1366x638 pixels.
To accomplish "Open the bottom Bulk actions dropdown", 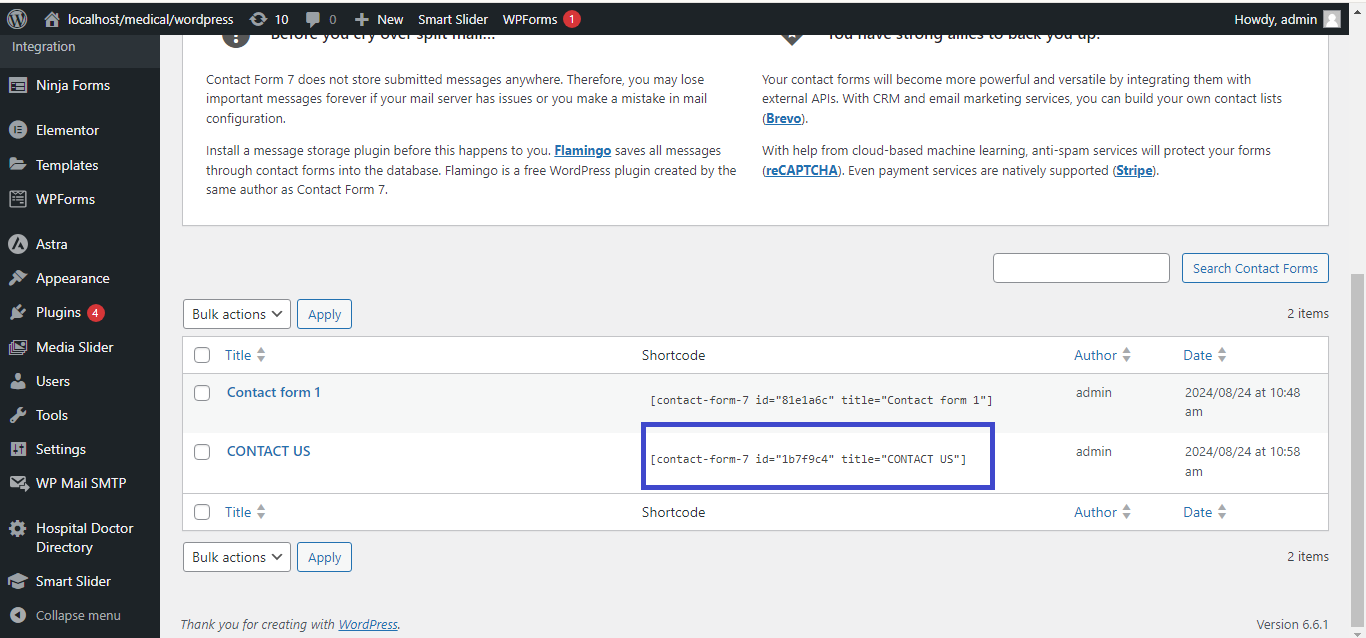I will click(x=237, y=557).
